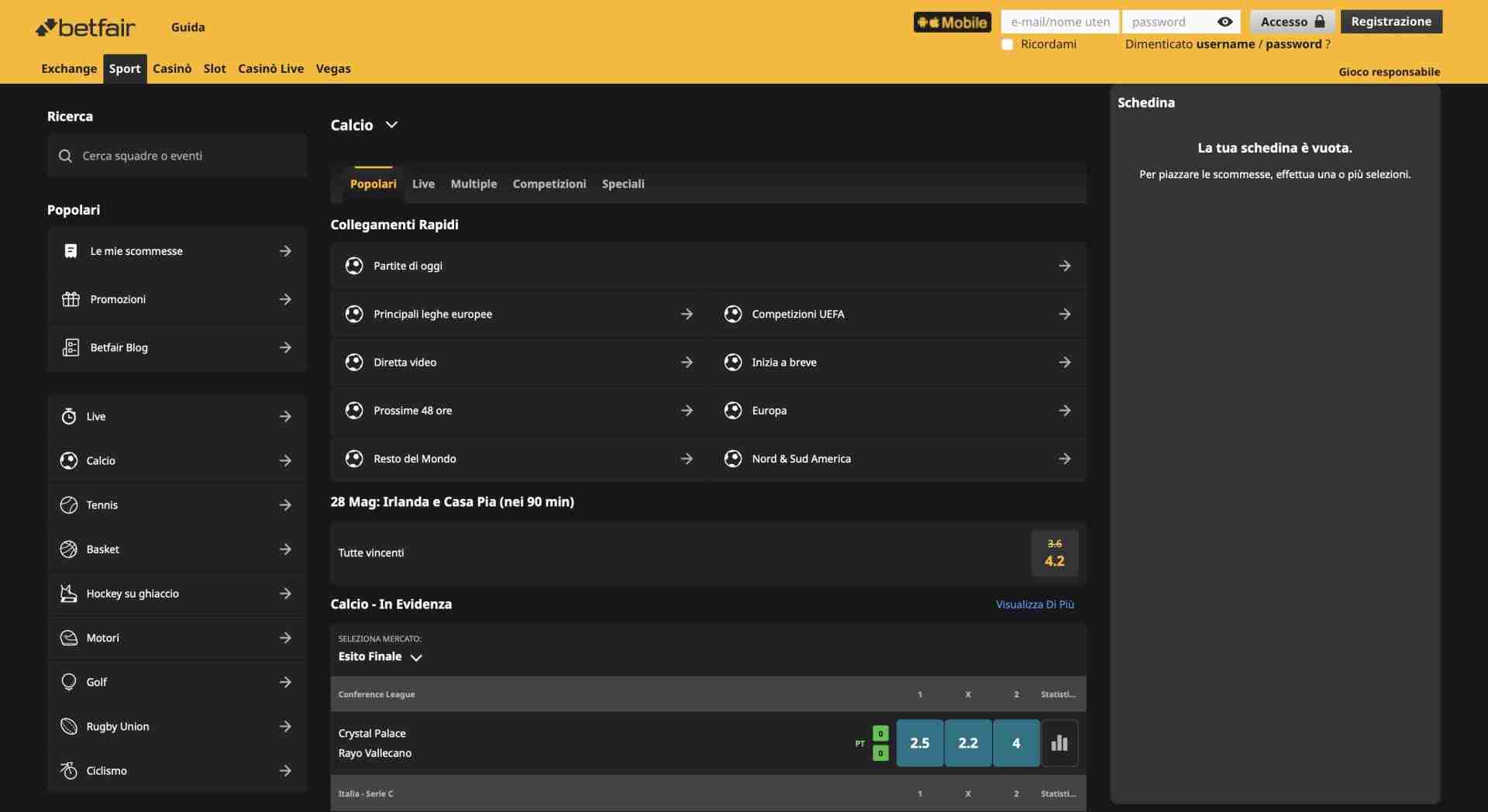Select the 4.2 boosted odds for Tutte vincenti
The height and width of the screenshot is (812, 1488).
(x=1054, y=552)
